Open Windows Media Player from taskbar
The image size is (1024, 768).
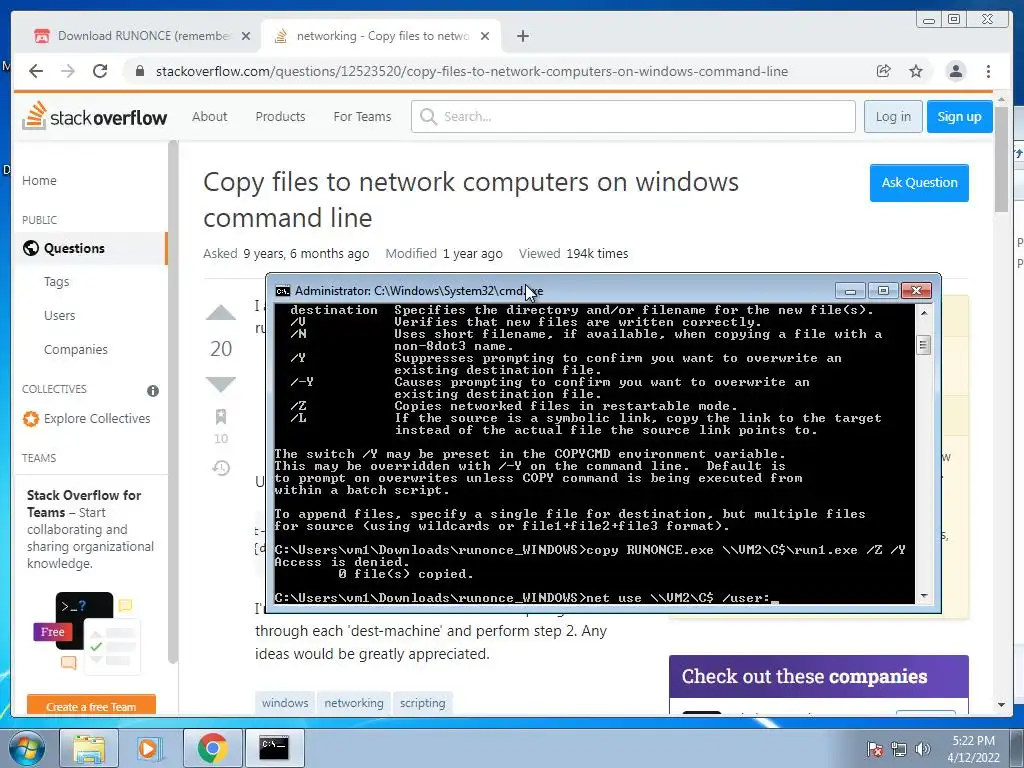point(150,748)
